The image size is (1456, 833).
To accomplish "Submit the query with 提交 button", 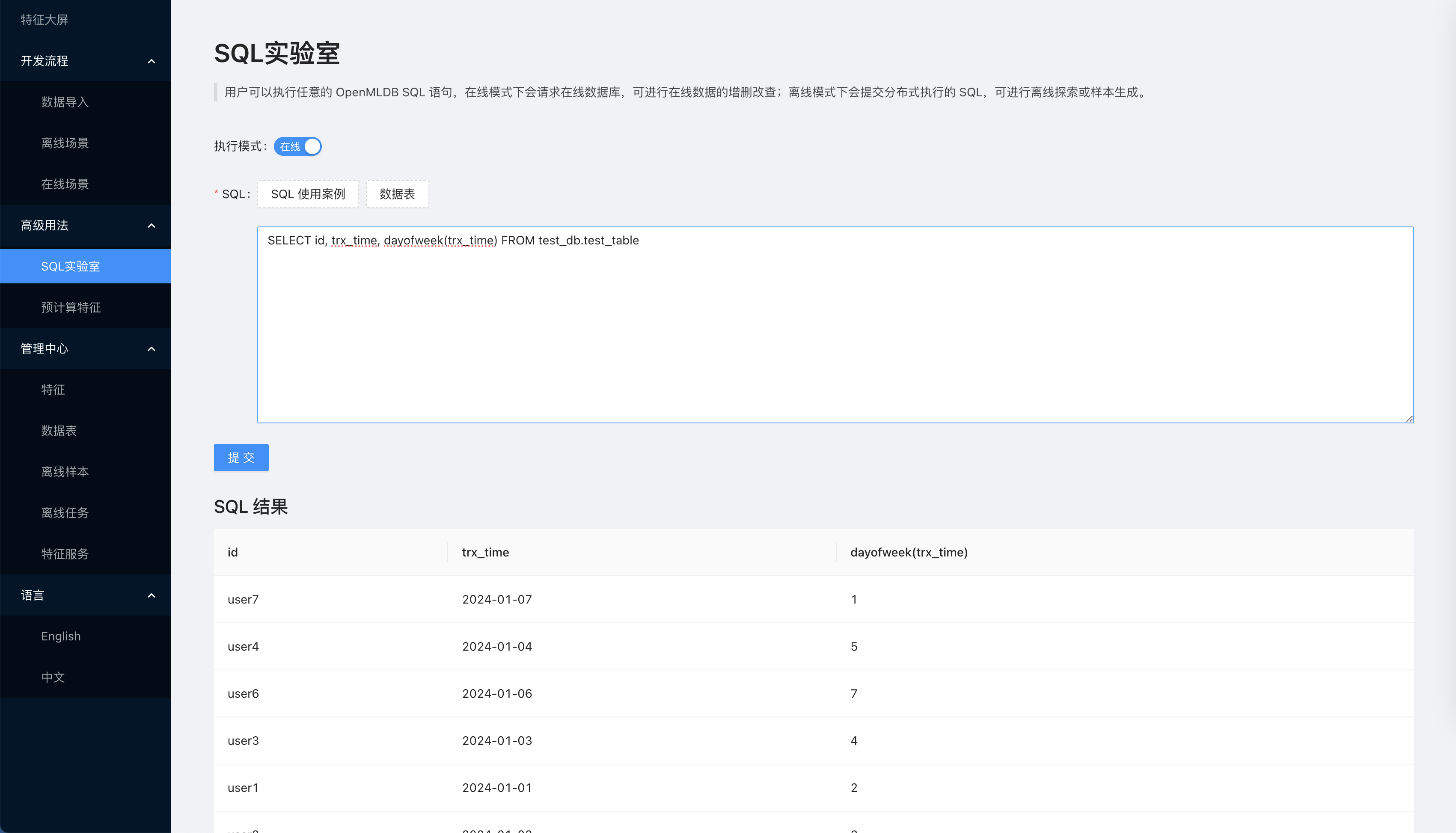I will (x=241, y=458).
